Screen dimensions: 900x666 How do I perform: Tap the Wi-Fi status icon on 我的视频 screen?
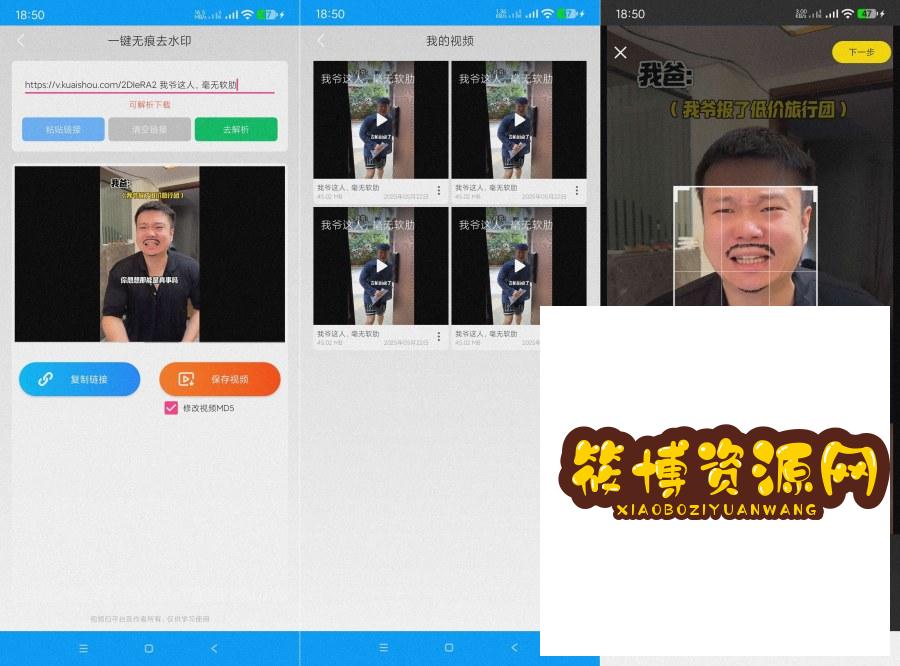click(x=548, y=14)
